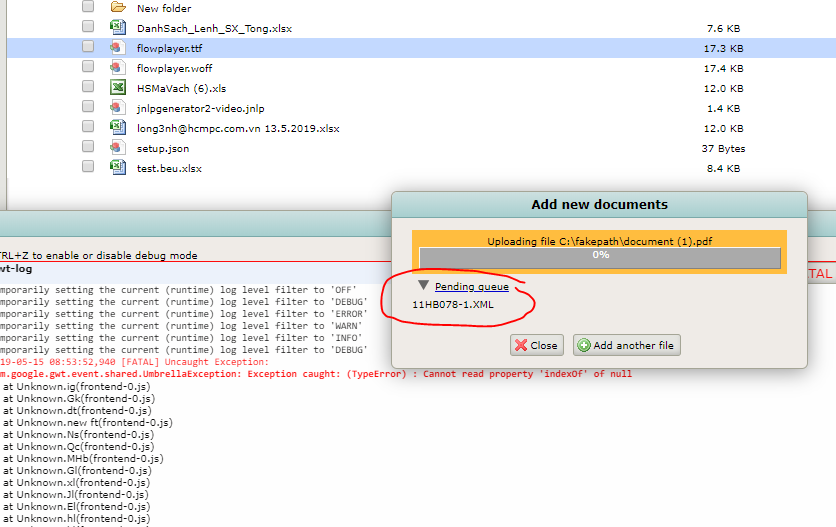Check the box for flowplayer.ttf
Image resolution: width=836 pixels, height=527 pixels.
pyautogui.click(x=88, y=48)
